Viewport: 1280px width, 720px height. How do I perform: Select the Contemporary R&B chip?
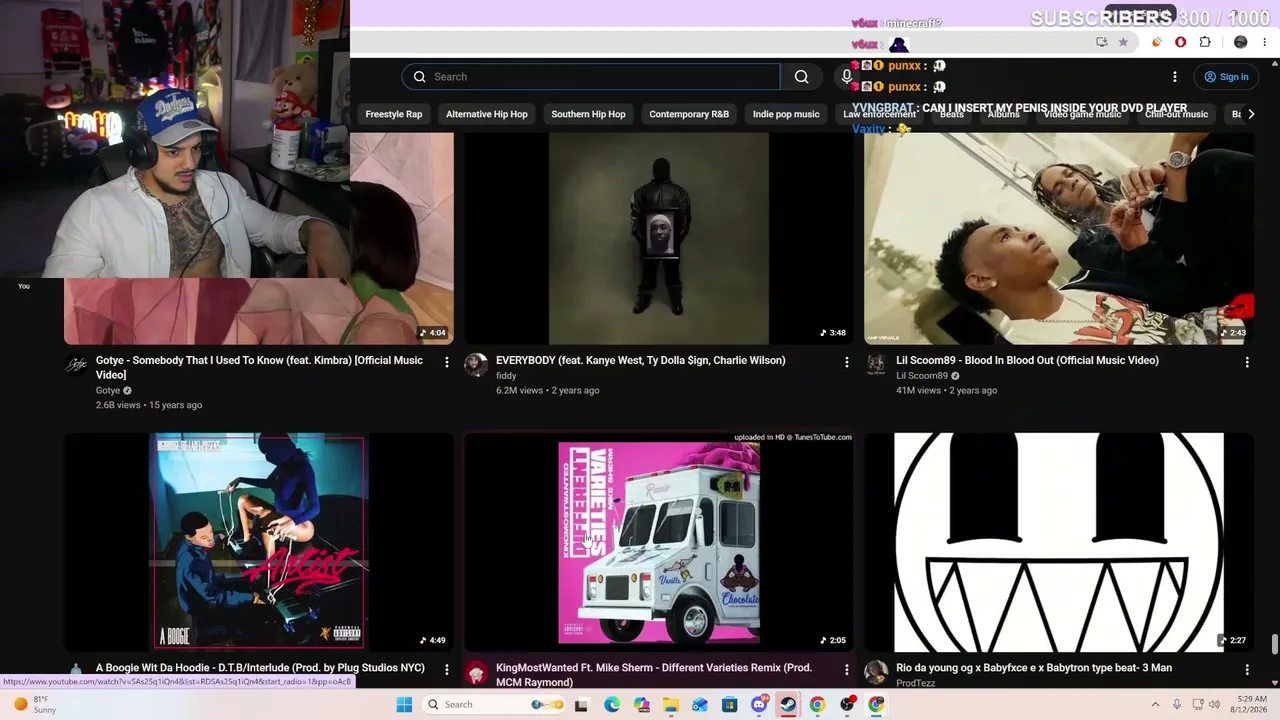(x=689, y=114)
